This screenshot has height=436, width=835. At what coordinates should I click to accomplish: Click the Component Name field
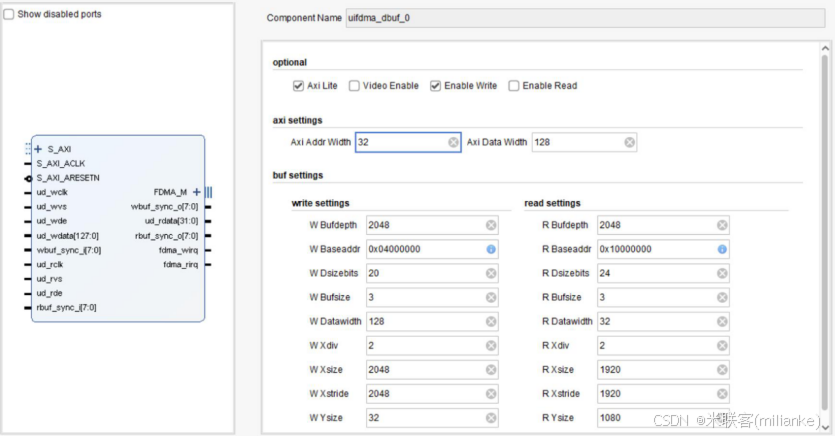point(585,18)
